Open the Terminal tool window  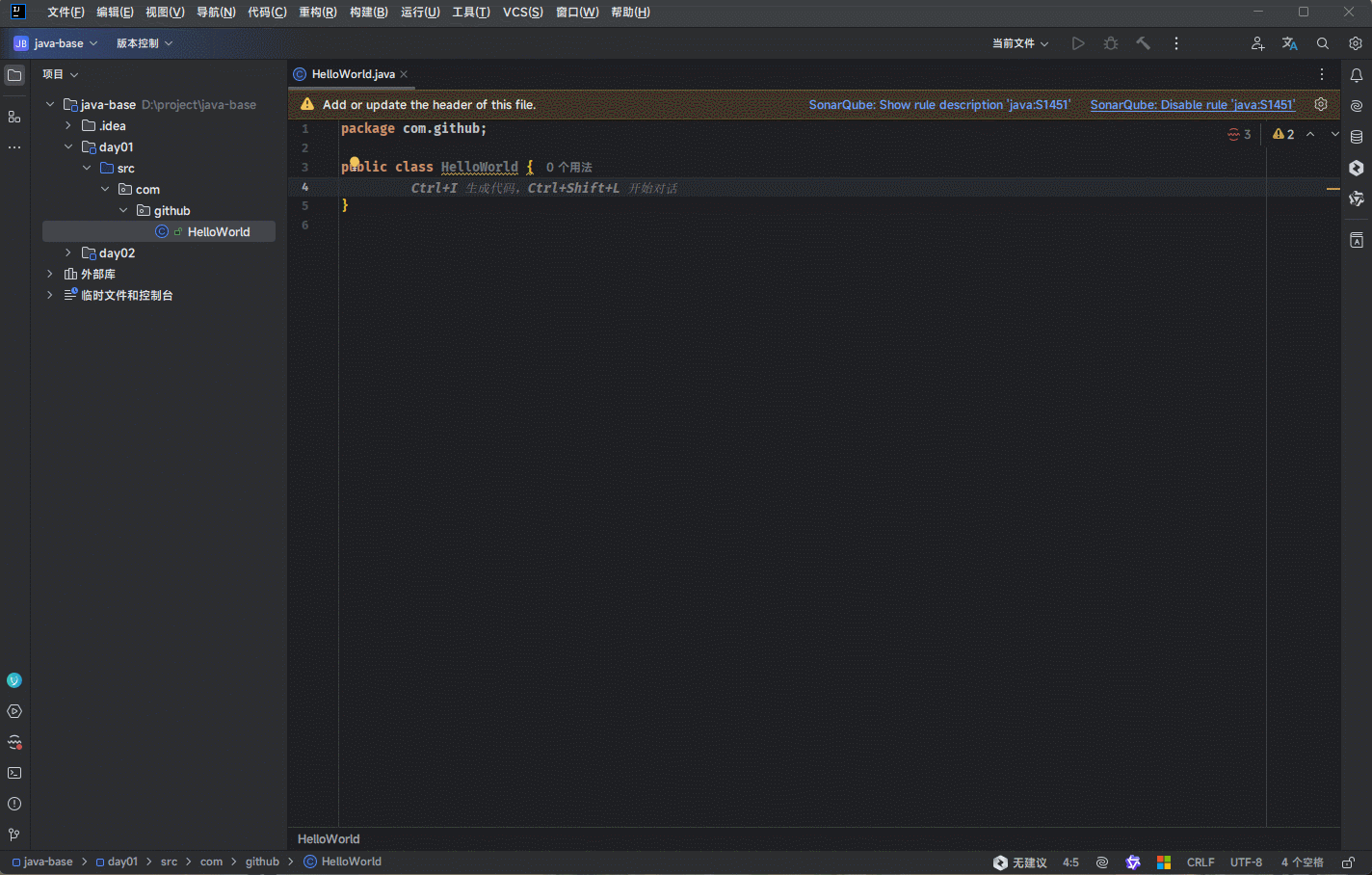click(14, 773)
